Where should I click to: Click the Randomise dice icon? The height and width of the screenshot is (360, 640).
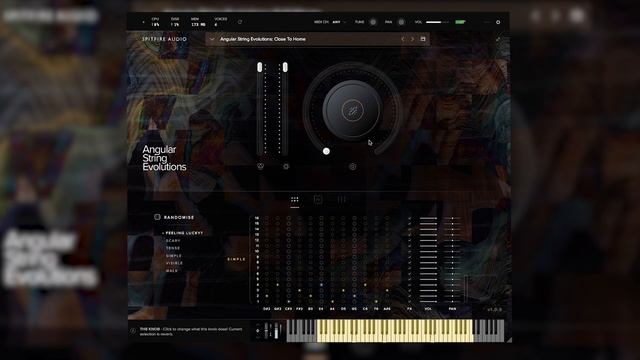[x=157, y=217]
